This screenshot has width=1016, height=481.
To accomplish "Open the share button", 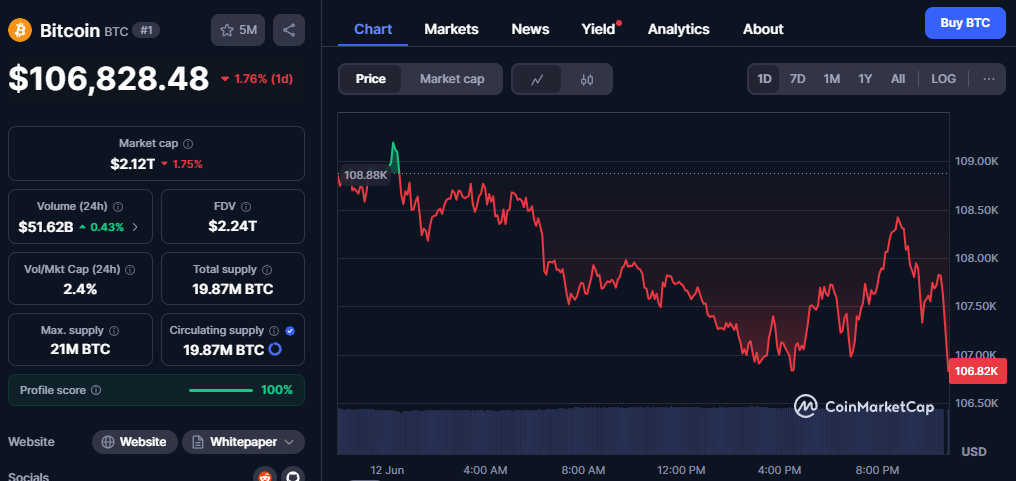I will click(x=289, y=30).
